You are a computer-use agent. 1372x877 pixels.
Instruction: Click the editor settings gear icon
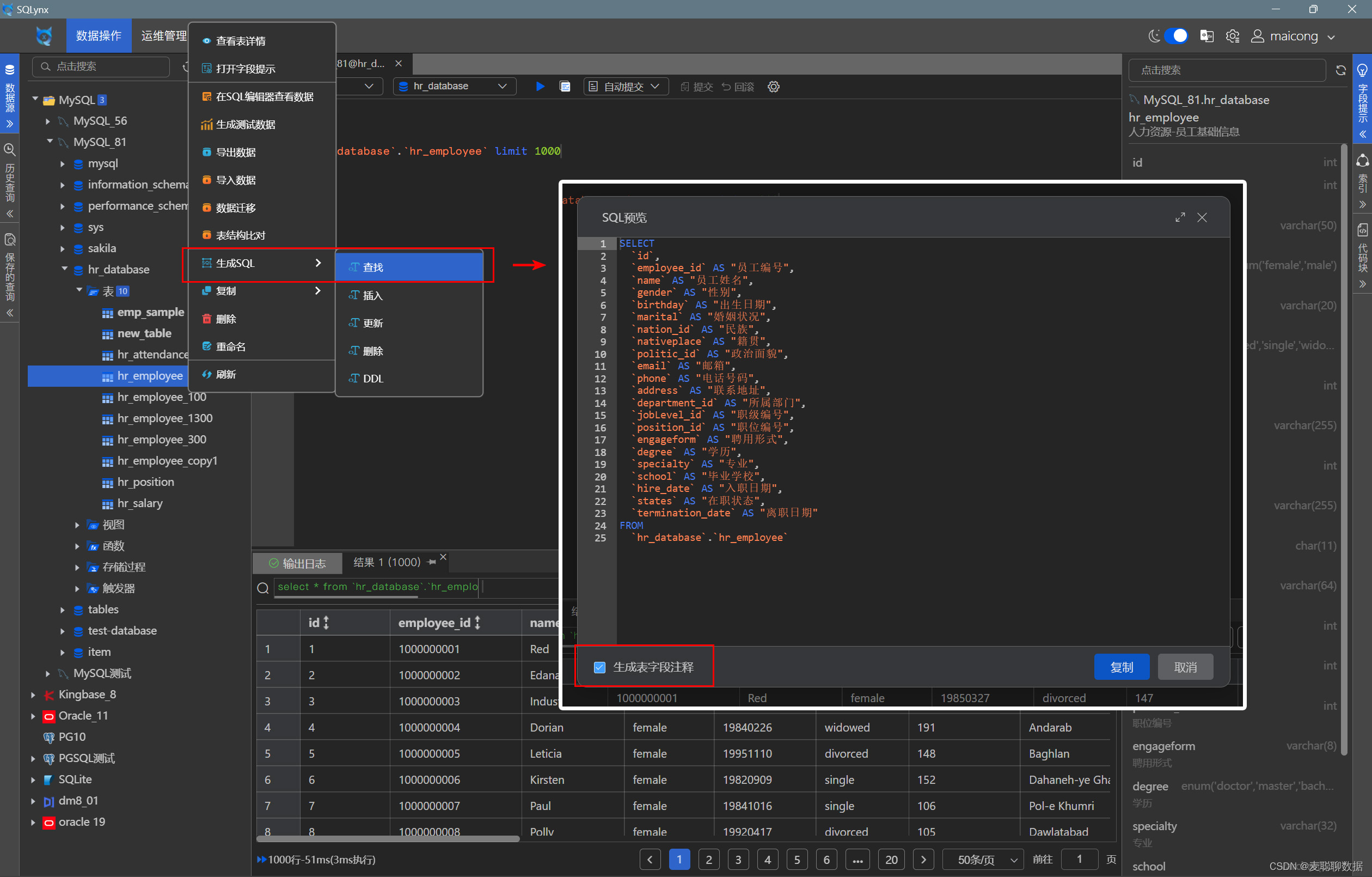tap(773, 87)
